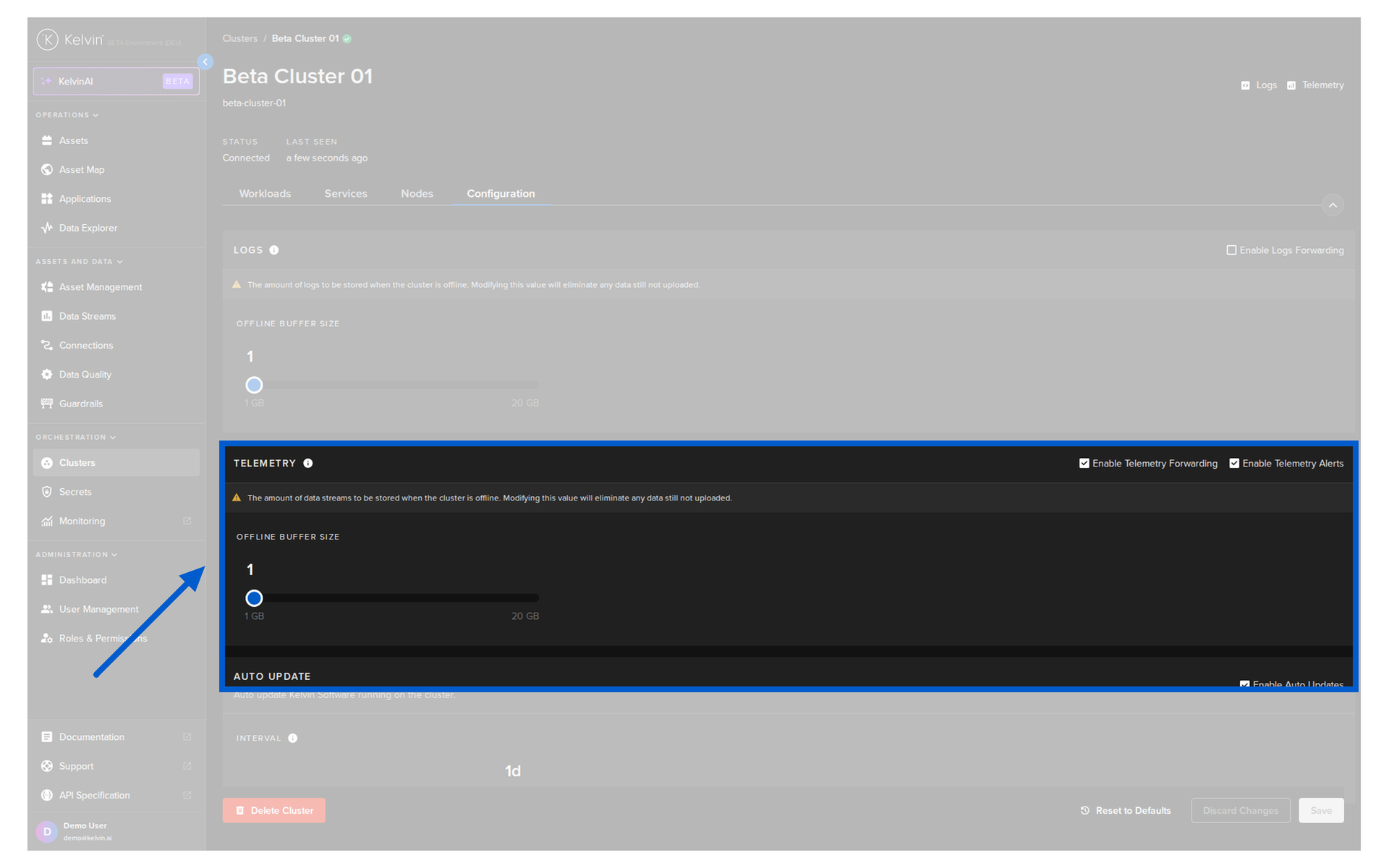Go to the Guardrails page
The height and width of the screenshot is (868, 1389).
pos(80,404)
